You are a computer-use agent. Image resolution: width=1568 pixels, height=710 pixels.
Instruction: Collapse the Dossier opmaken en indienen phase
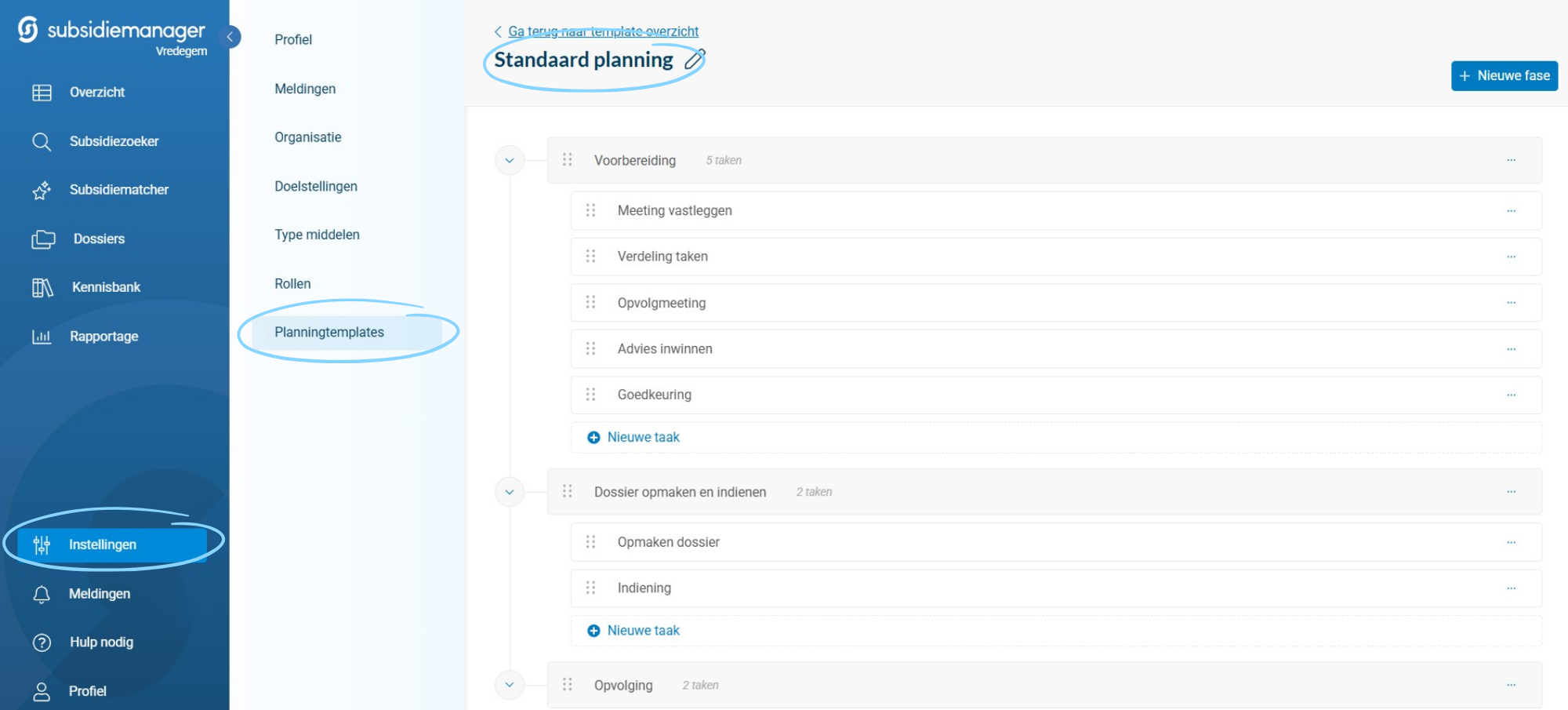point(510,491)
